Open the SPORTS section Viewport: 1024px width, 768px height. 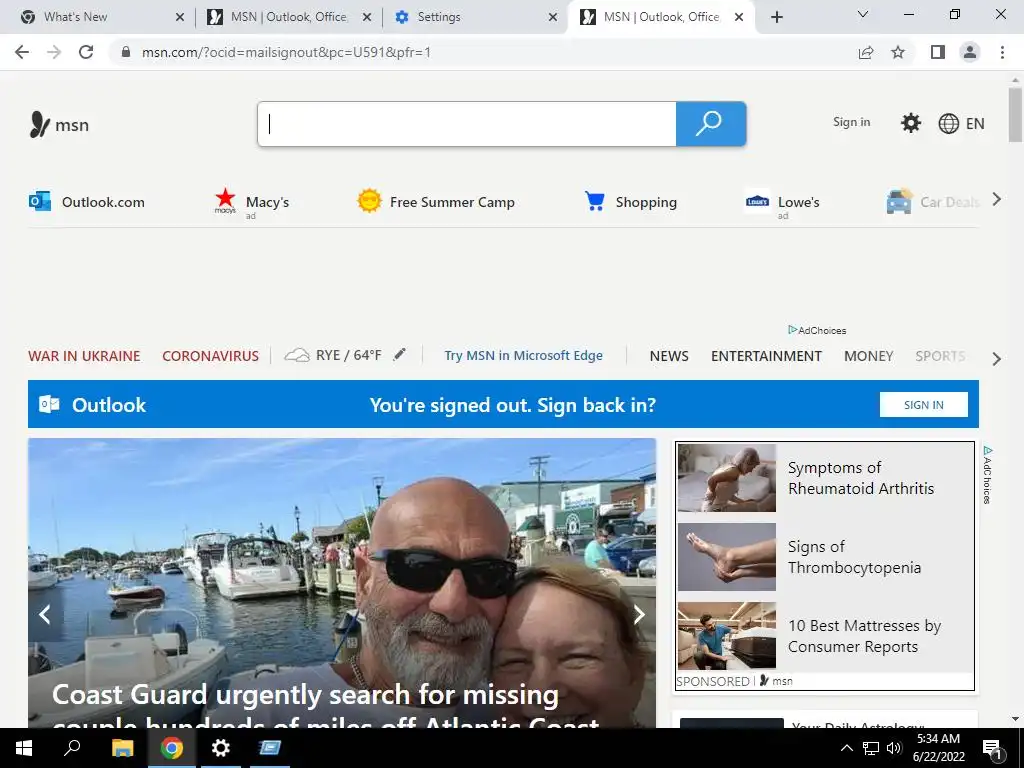(940, 356)
